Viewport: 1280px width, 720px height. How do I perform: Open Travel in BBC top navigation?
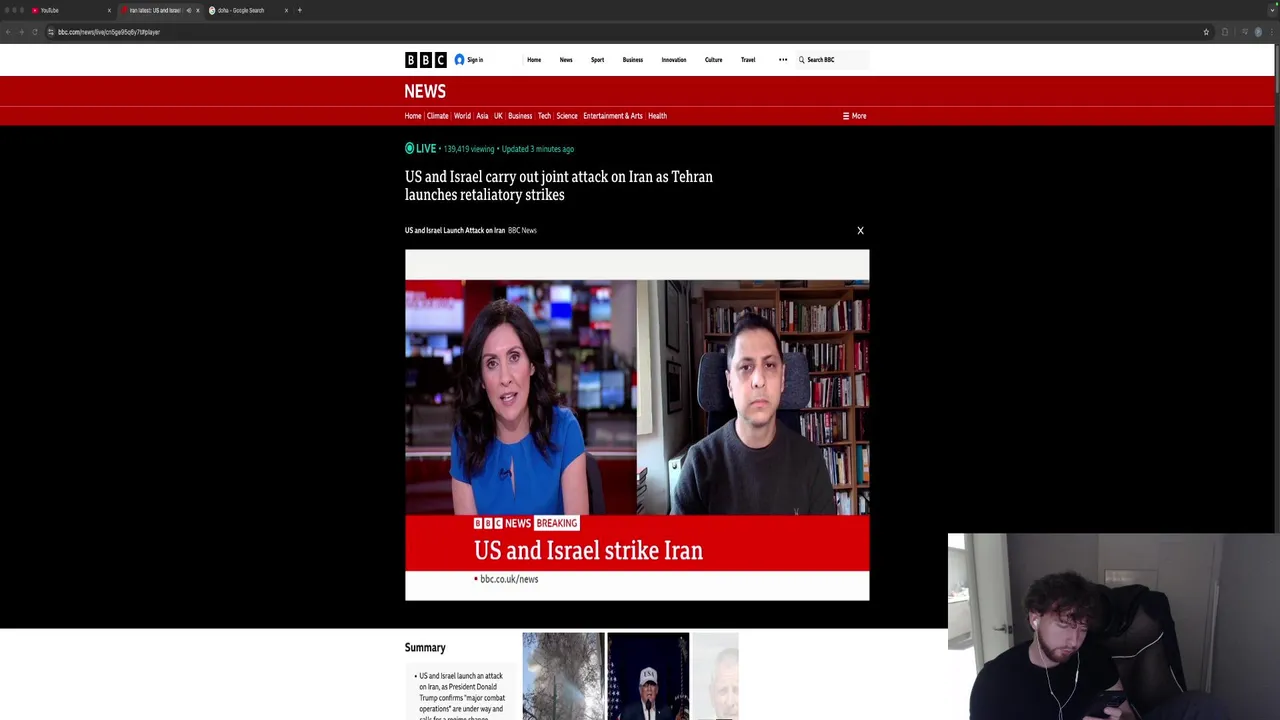[x=748, y=60]
